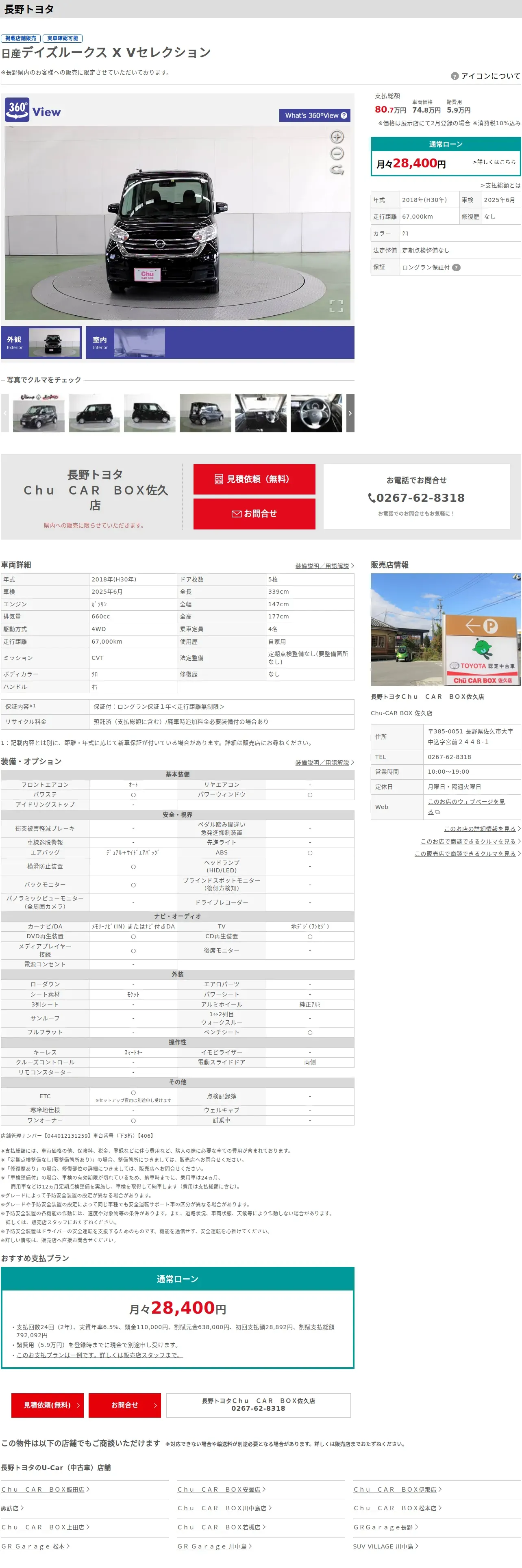The height and width of the screenshot is (1568, 522).
Task: Click the external link icon under Web
Action: [437, 812]
